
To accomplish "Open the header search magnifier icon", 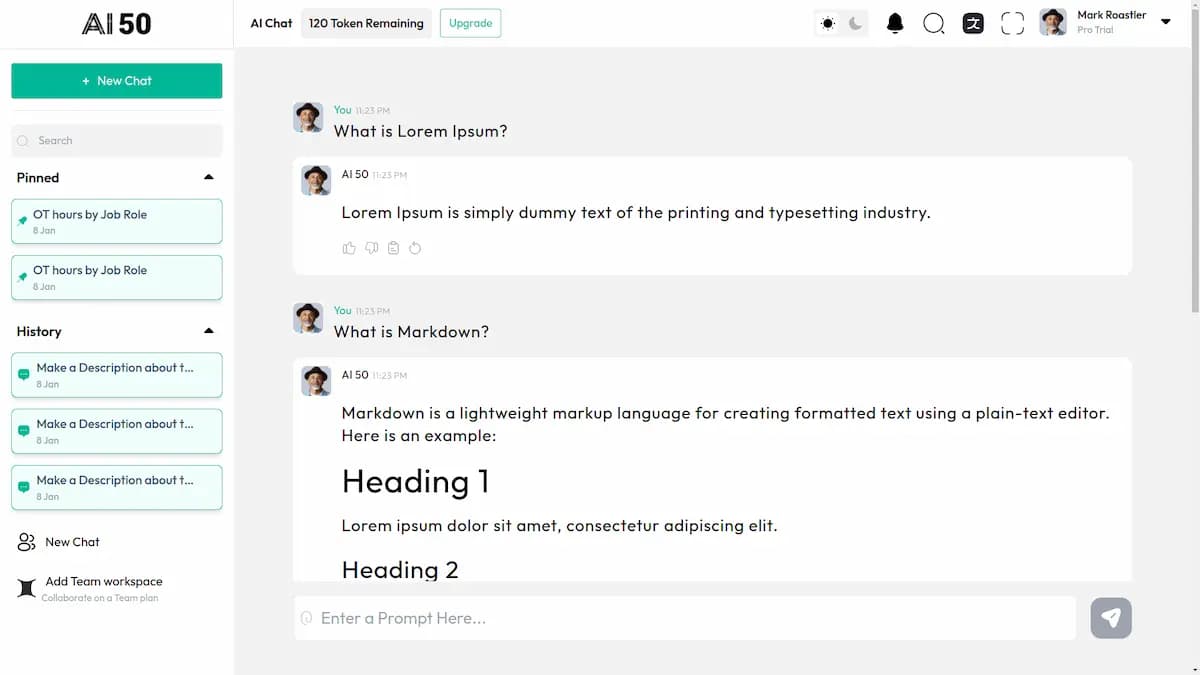I will click(934, 23).
